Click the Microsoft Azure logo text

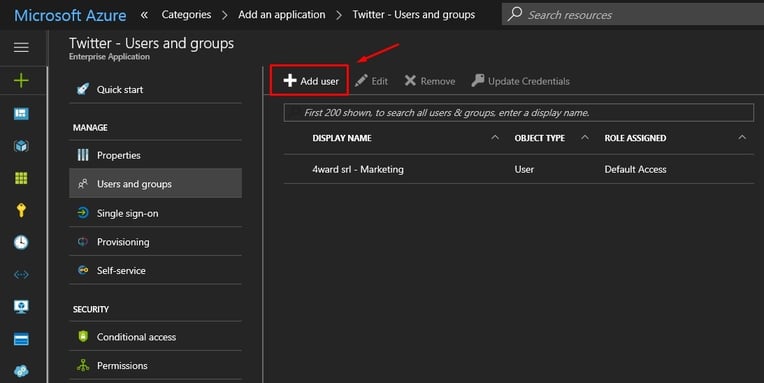(70, 15)
